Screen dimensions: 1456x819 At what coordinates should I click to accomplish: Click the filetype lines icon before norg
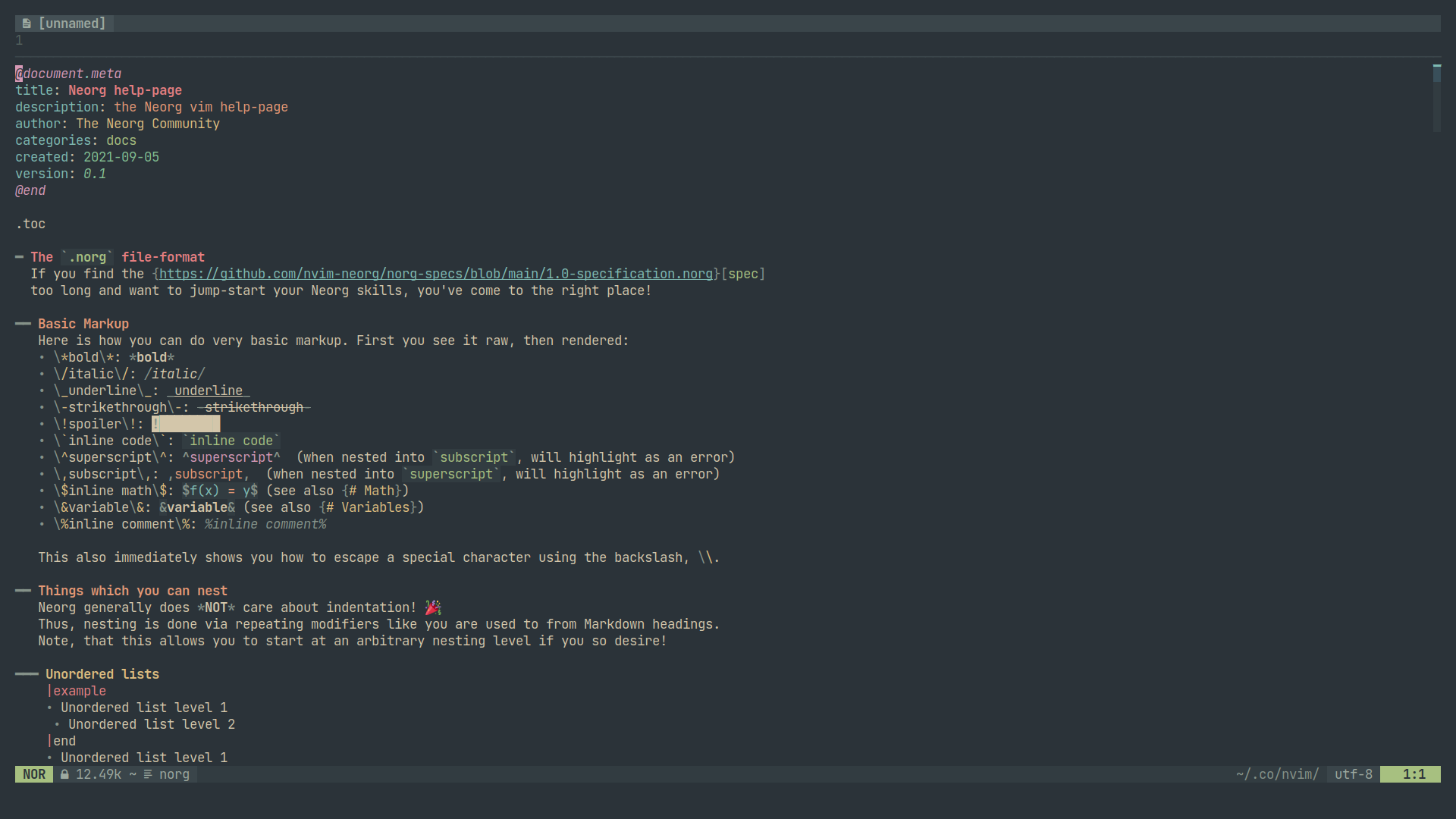click(148, 774)
